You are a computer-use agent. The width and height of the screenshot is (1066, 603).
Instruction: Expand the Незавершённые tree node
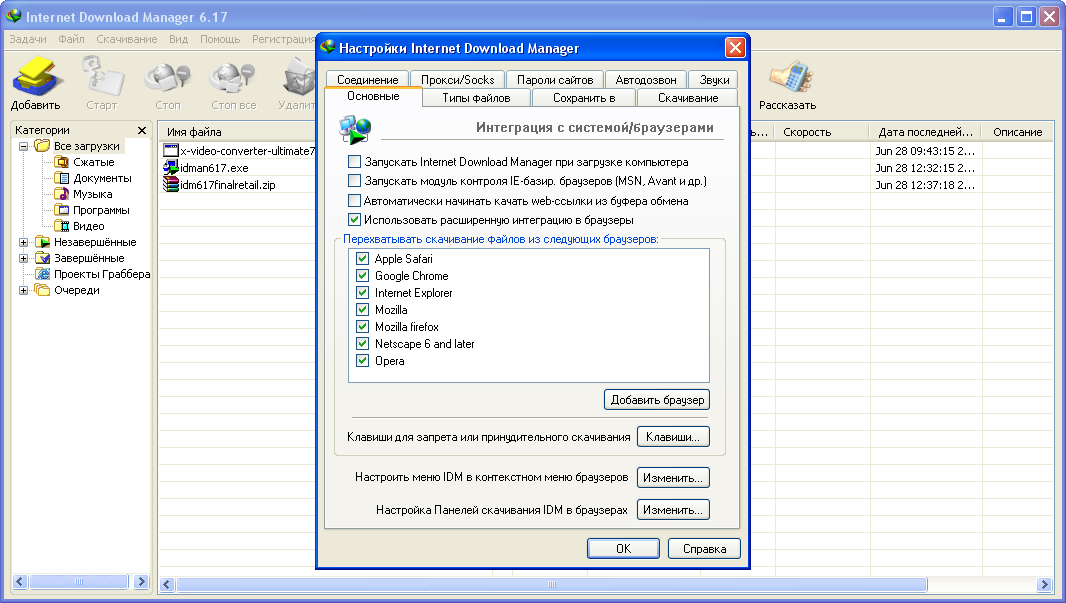[x=23, y=242]
